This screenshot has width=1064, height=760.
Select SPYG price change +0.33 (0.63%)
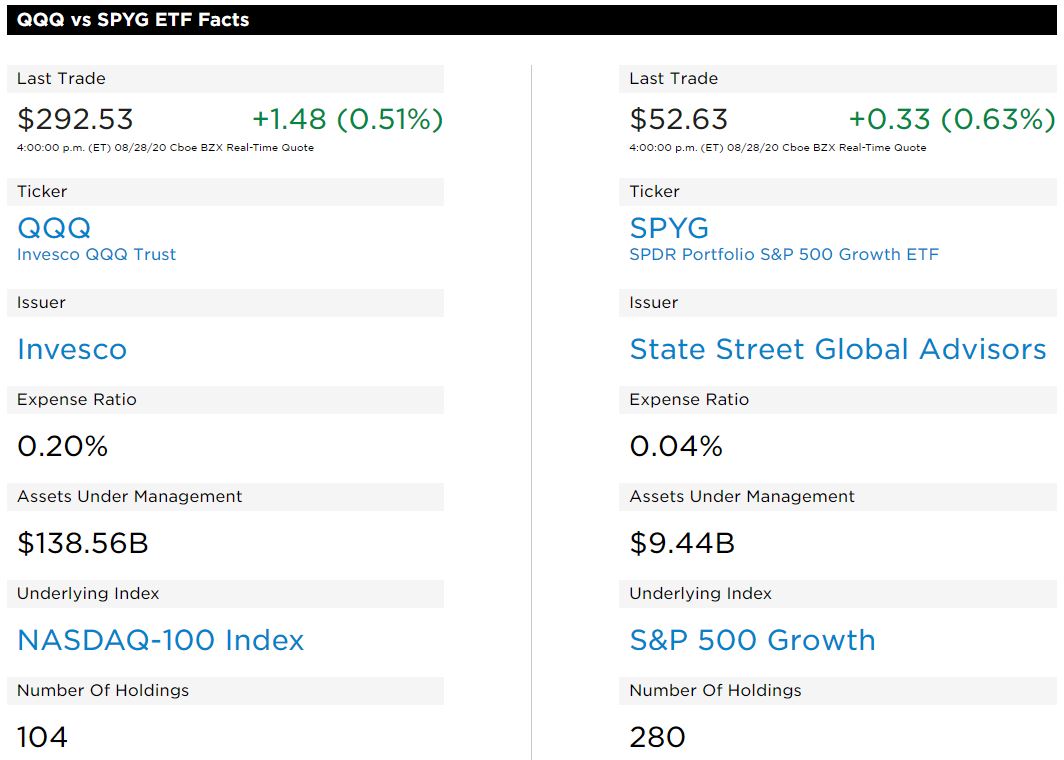952,119
